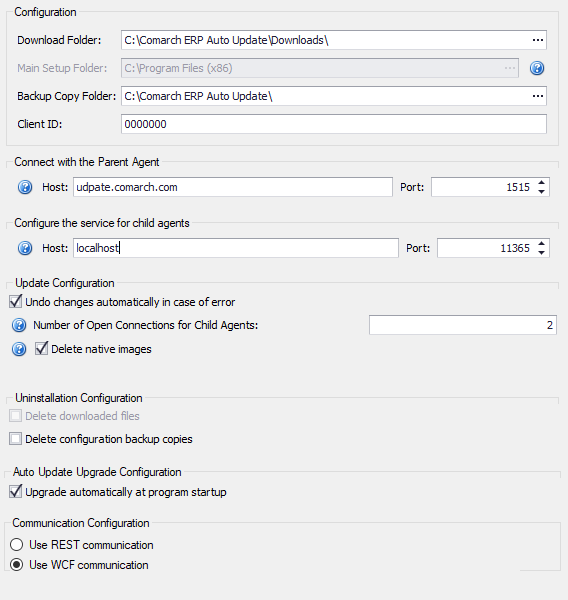Select Use WCF communication option

(x=16, y=565)
